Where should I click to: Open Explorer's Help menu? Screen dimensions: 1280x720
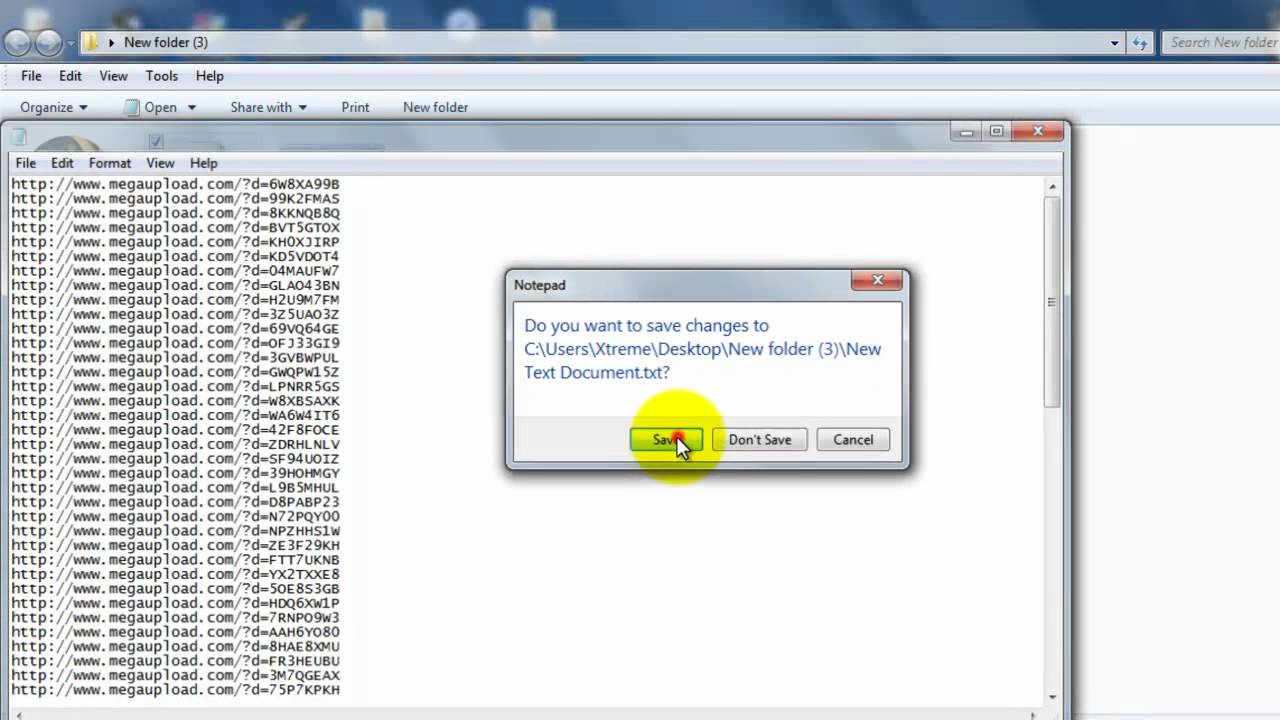coord(209,76)
